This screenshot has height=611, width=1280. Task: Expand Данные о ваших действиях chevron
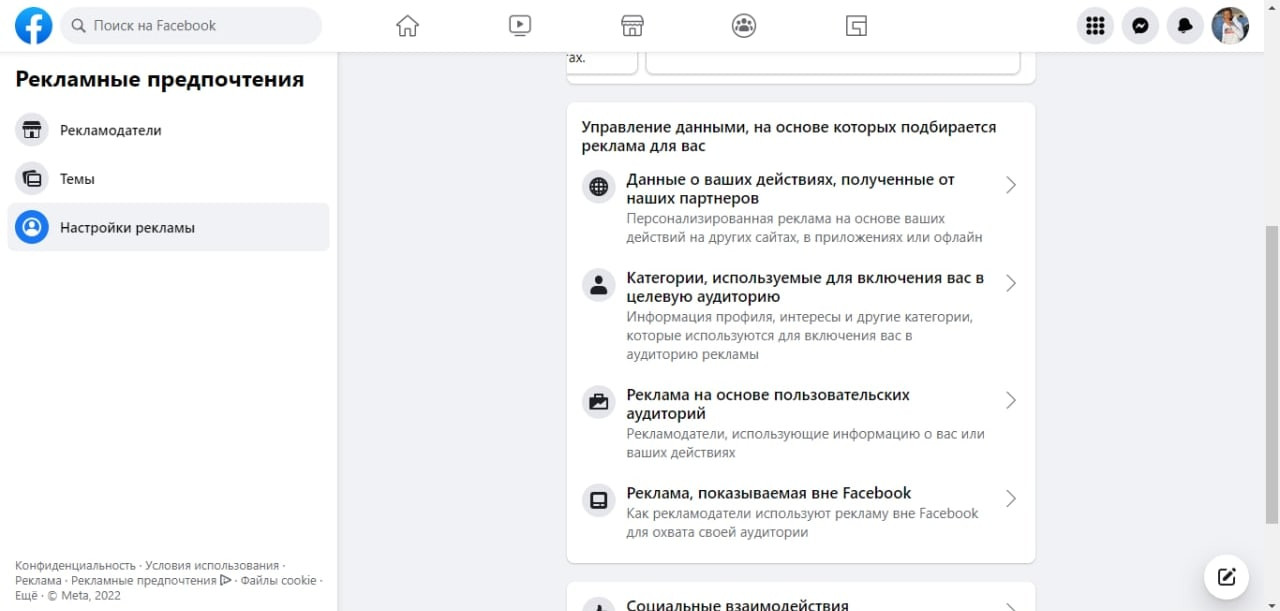tap(1011, 185)
